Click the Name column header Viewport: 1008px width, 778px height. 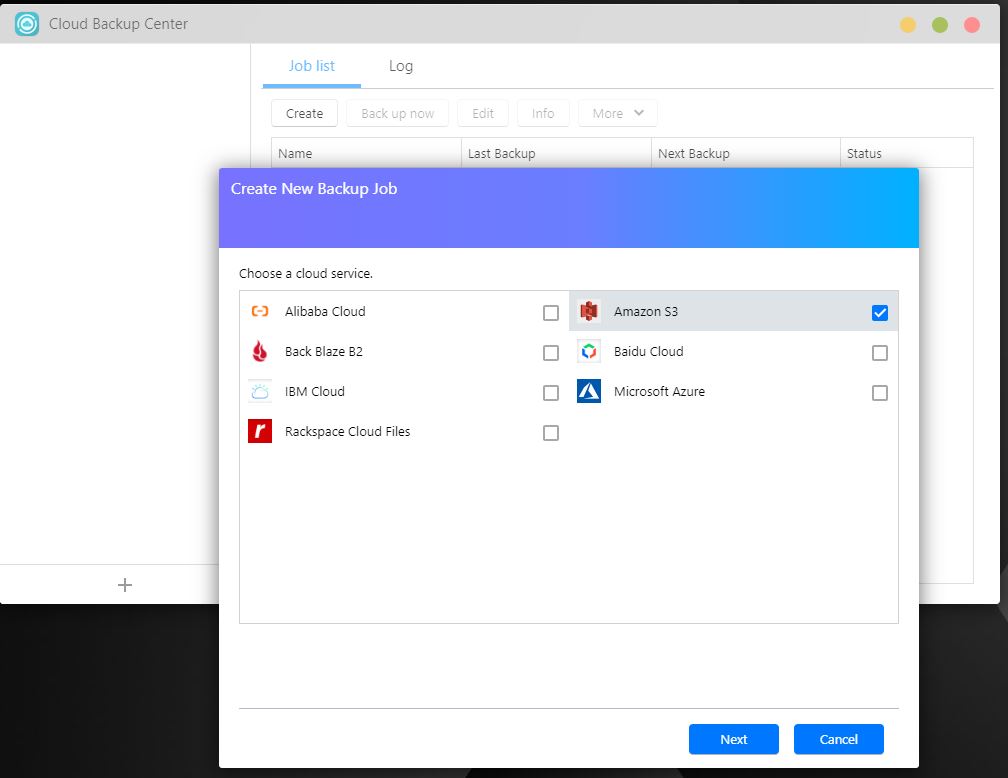(366, 153)
